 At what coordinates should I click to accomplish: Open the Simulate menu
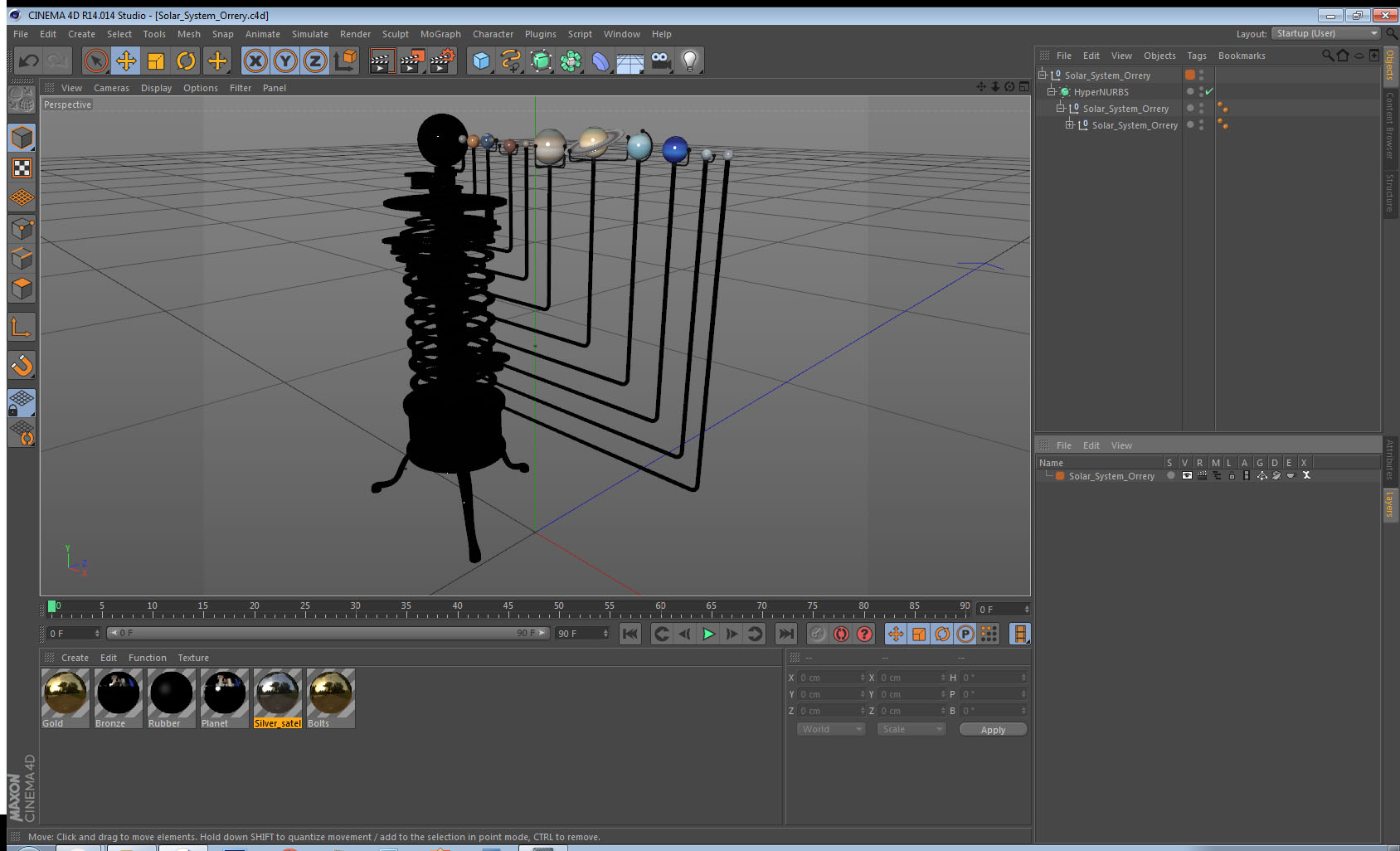pos(310,34)
